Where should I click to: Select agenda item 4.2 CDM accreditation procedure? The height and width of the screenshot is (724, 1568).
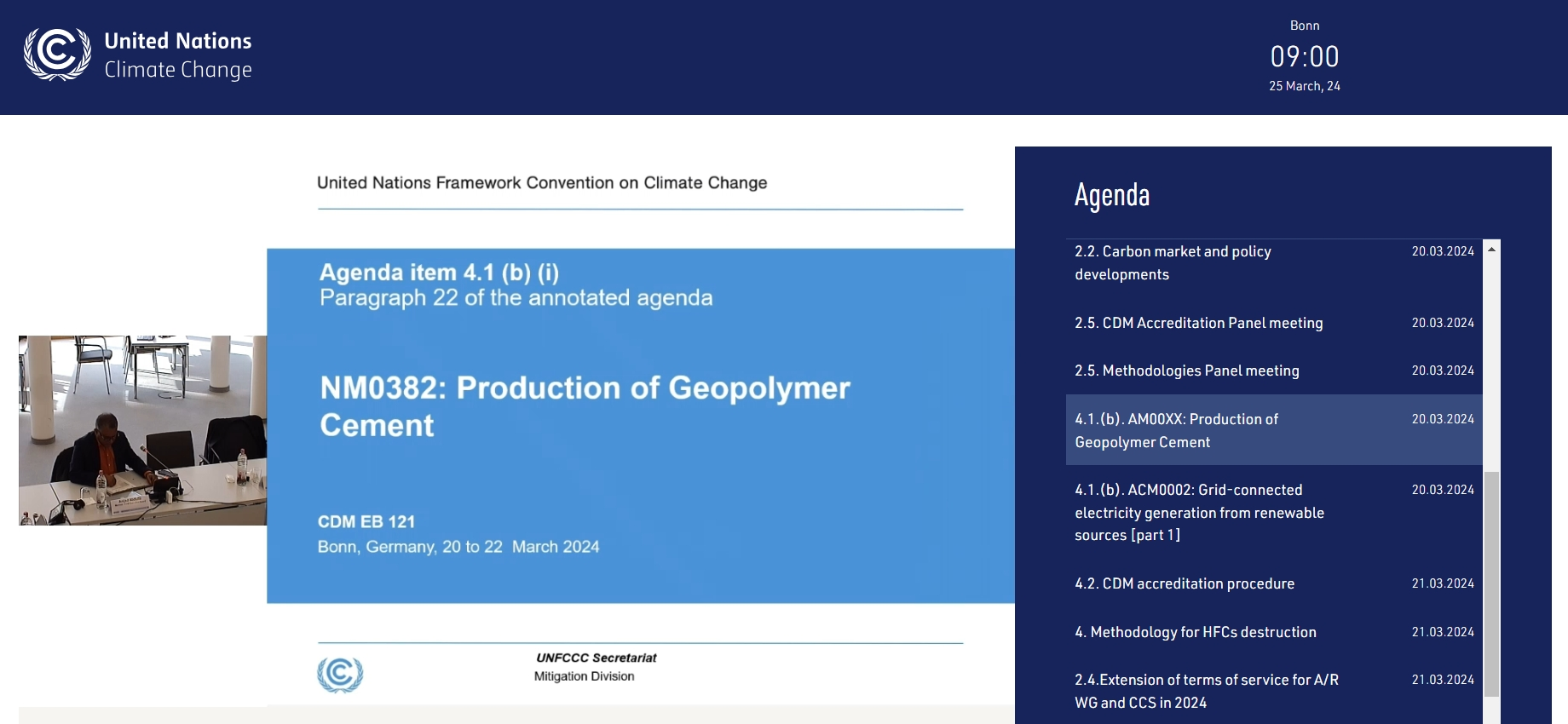[1274, 583]
